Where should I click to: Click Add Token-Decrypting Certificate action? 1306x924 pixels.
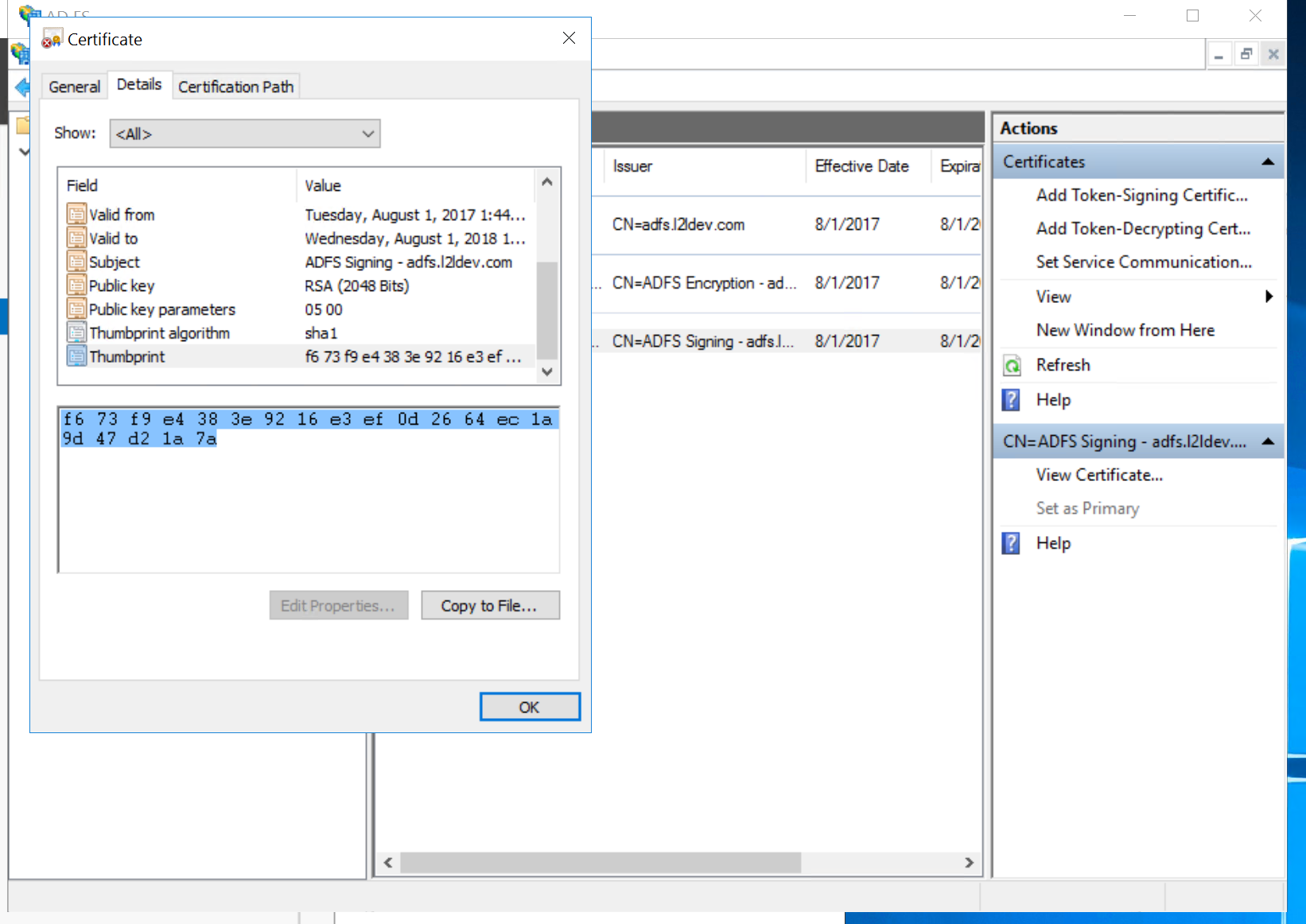click(1143, 228)
